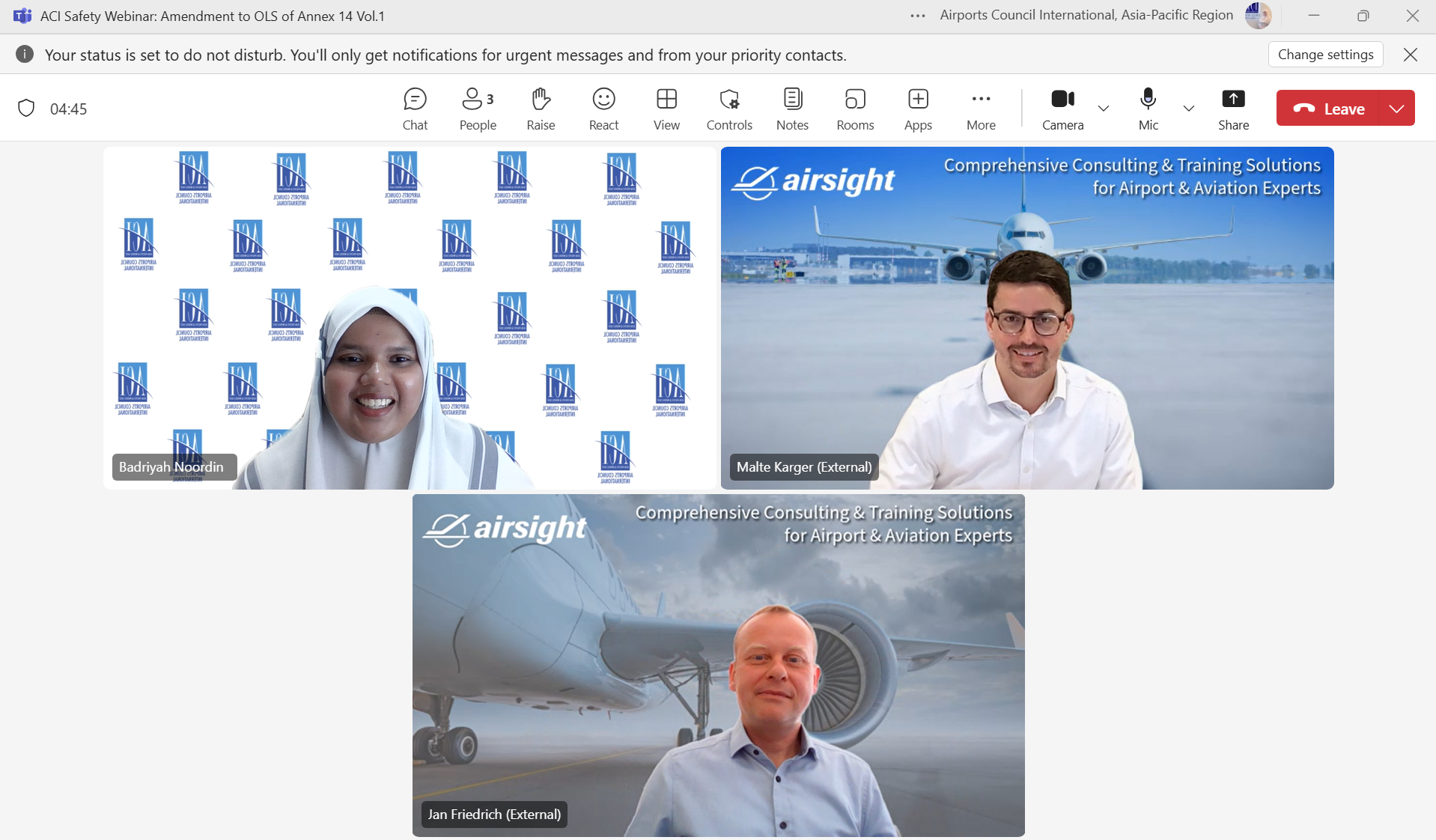Open the Chat panel
The height and width of the screenshot is (840, 1436).
[x=415, y=109]
